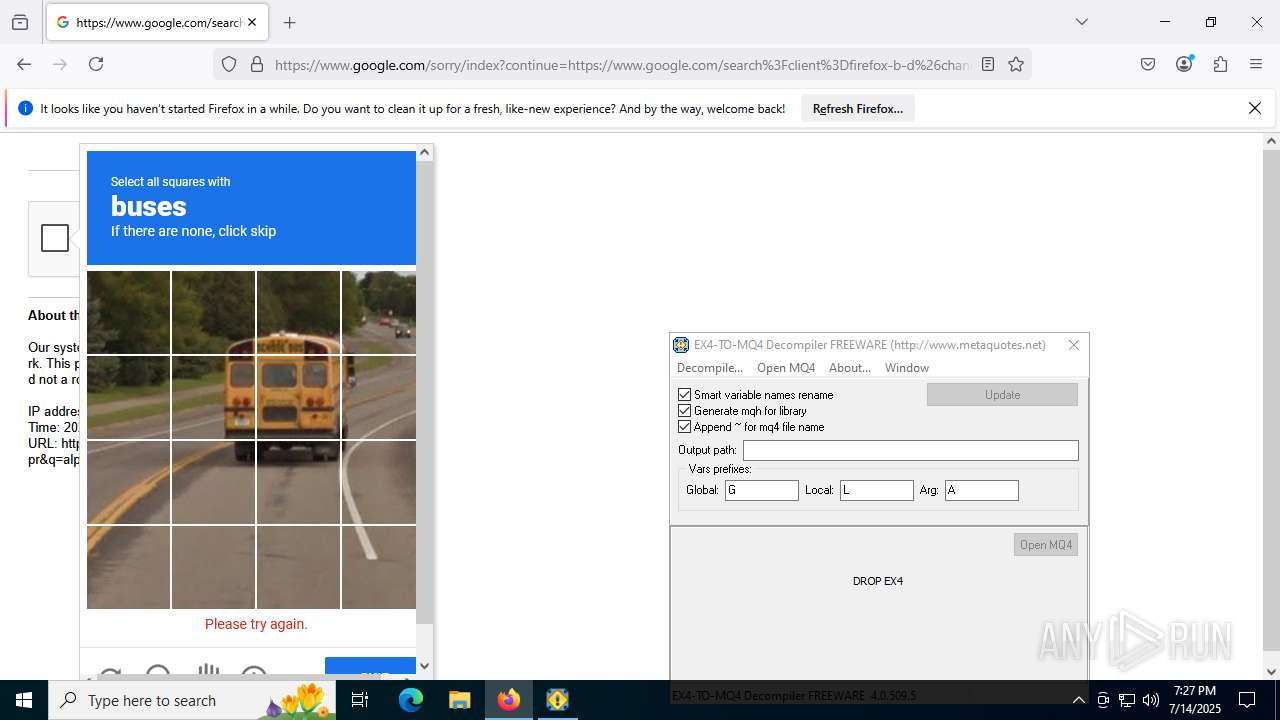Screen dimensions: 1280x720
Task: Switch to decompiler app on taskbar
Action: (x=557, y=700)
